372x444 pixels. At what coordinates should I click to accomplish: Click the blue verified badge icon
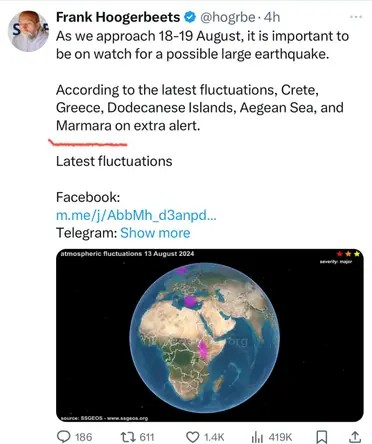[x=190, y=17]
